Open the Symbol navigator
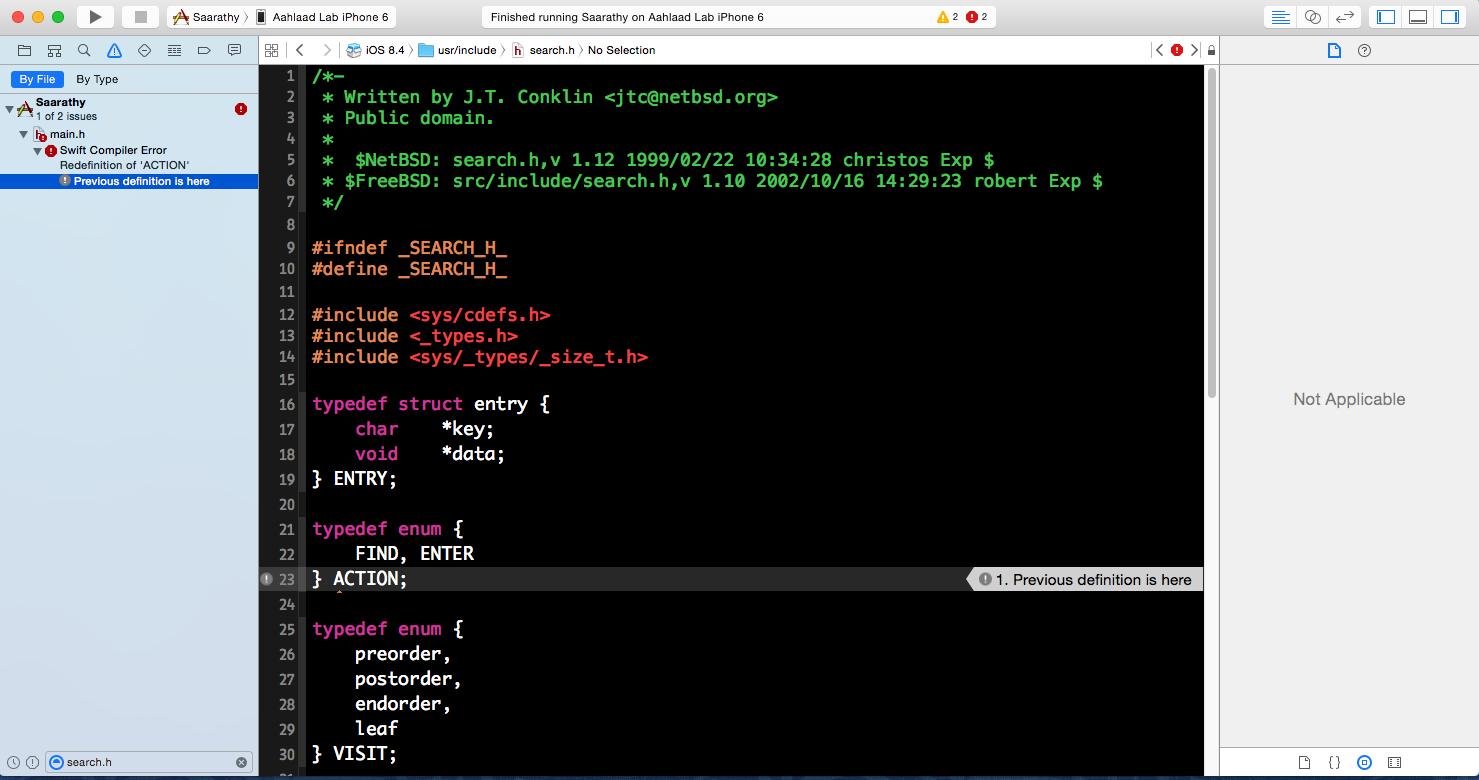This screenshot has width=1479, height=780. pos(54,50)
